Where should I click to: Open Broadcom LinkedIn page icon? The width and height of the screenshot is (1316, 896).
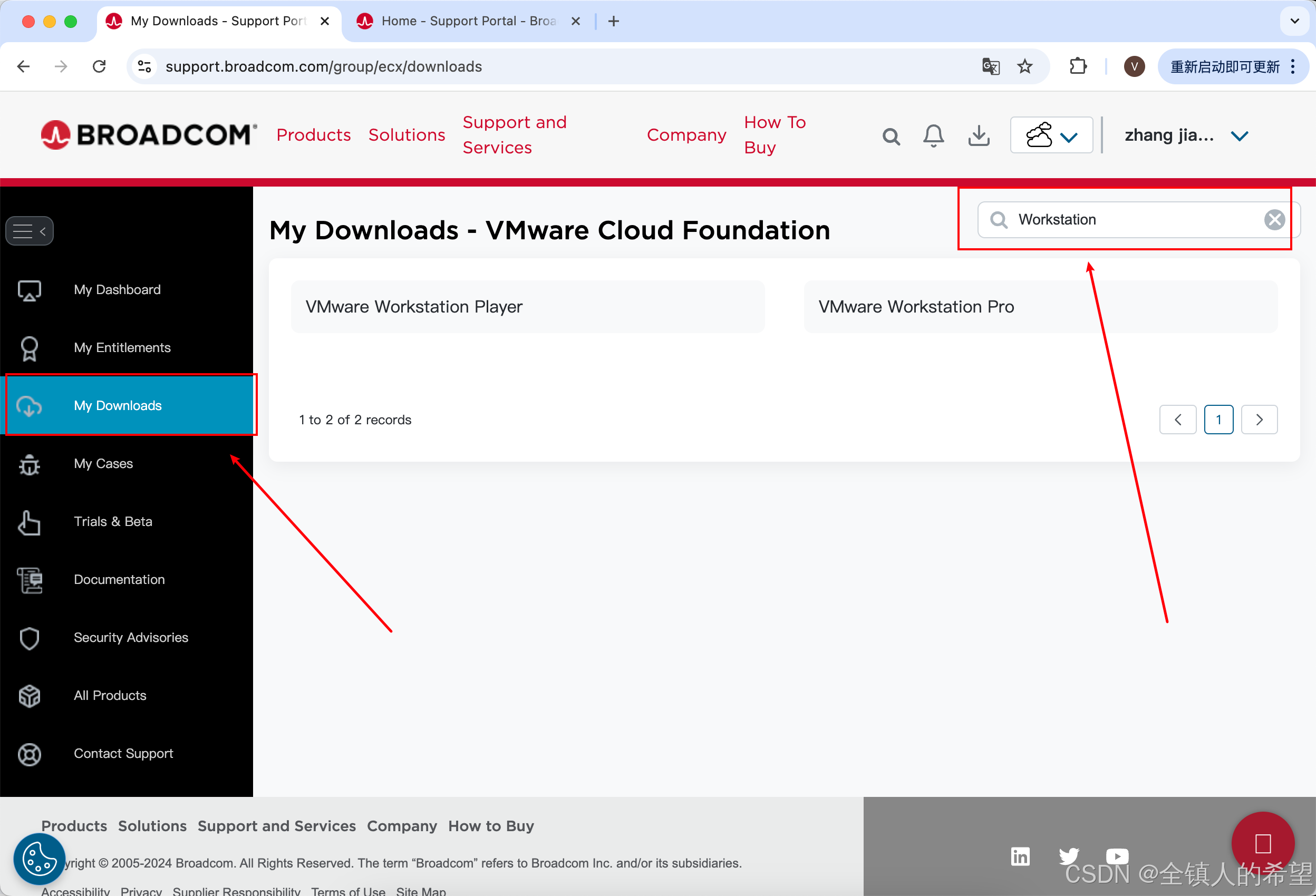pos(1020,856)
